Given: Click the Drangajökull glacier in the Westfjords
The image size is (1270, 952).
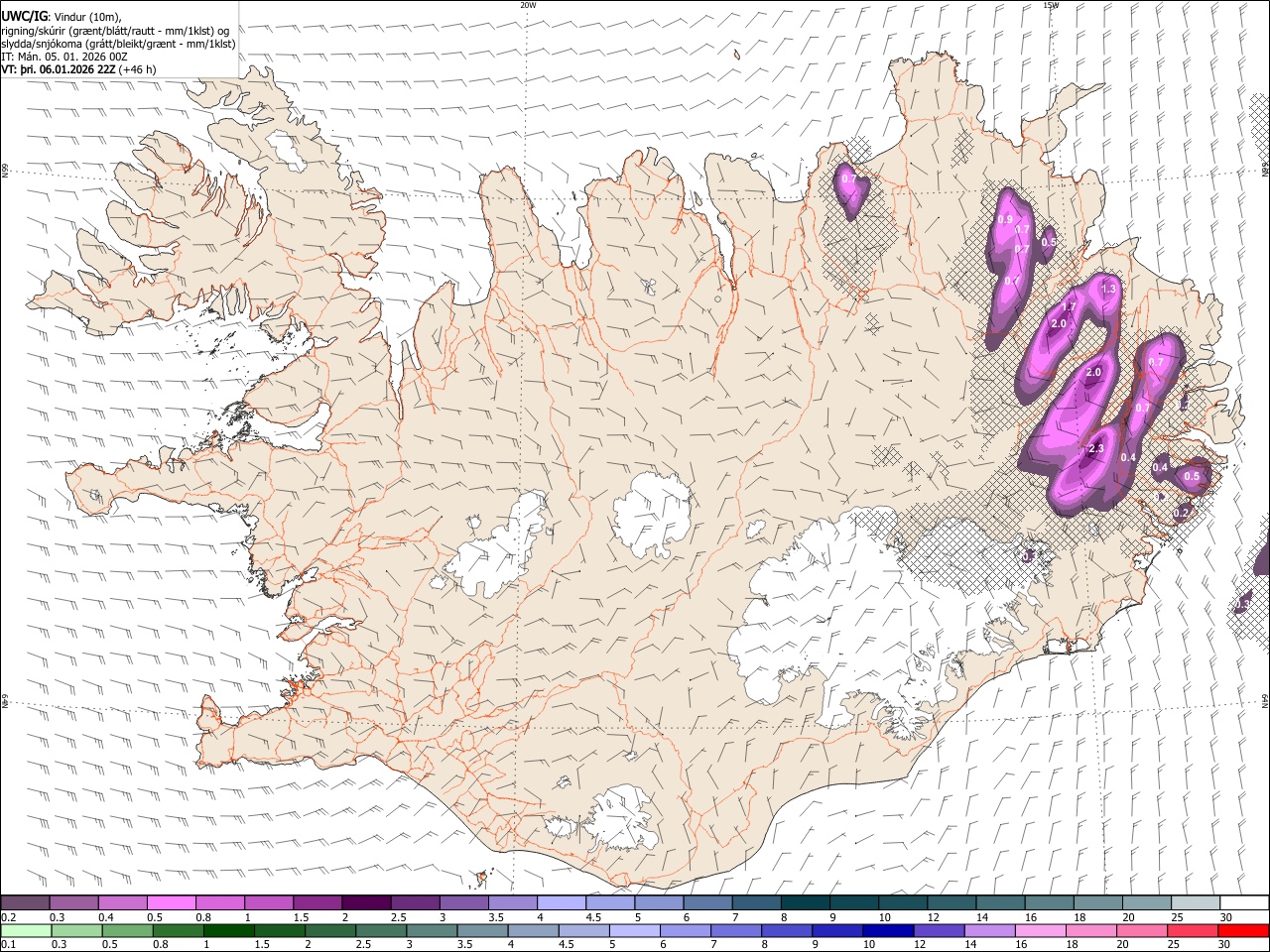Looking at the screenshot, I should tap(289, 152).
